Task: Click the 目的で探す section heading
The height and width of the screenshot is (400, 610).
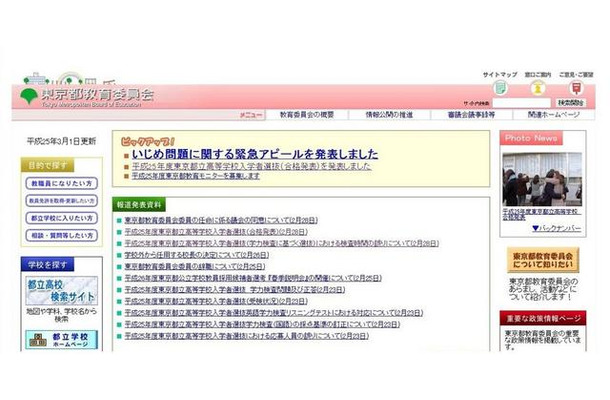Action: click(47, 165)
